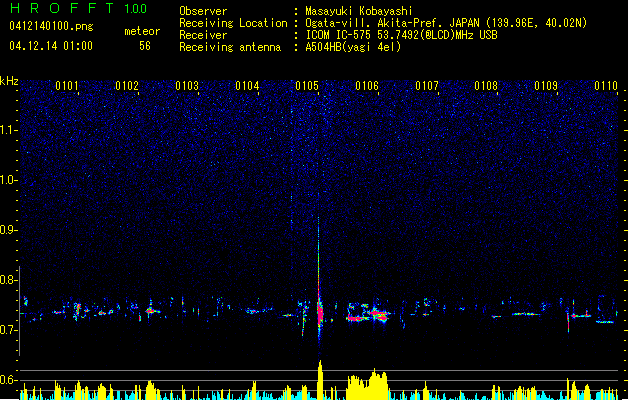This screenshot has width=629, height=400.
Task: Click the 1.0 kHz axis label
Action: pyautogui.click(x=9, y=180)
